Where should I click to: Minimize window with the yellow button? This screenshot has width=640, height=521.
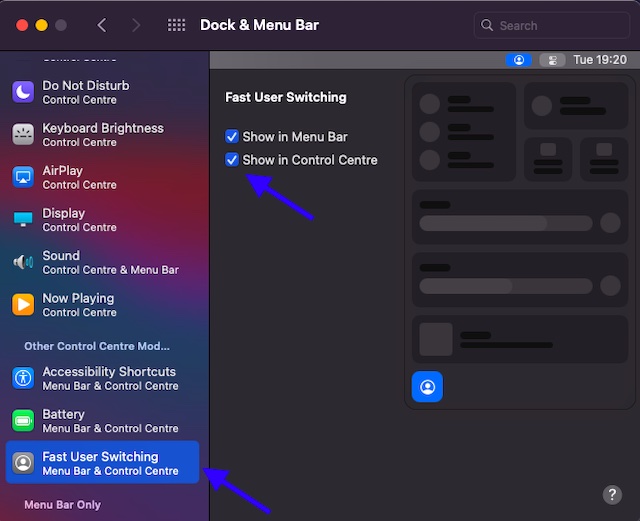click(42, 25)
